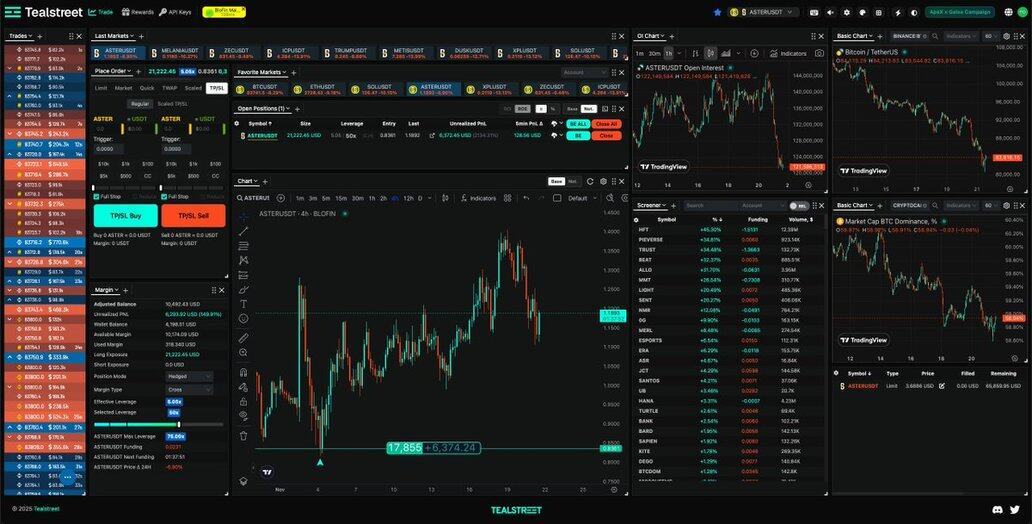1032x524 pixels.
Task: Open the API Keys menu item
Action: [x=181, y=12]
